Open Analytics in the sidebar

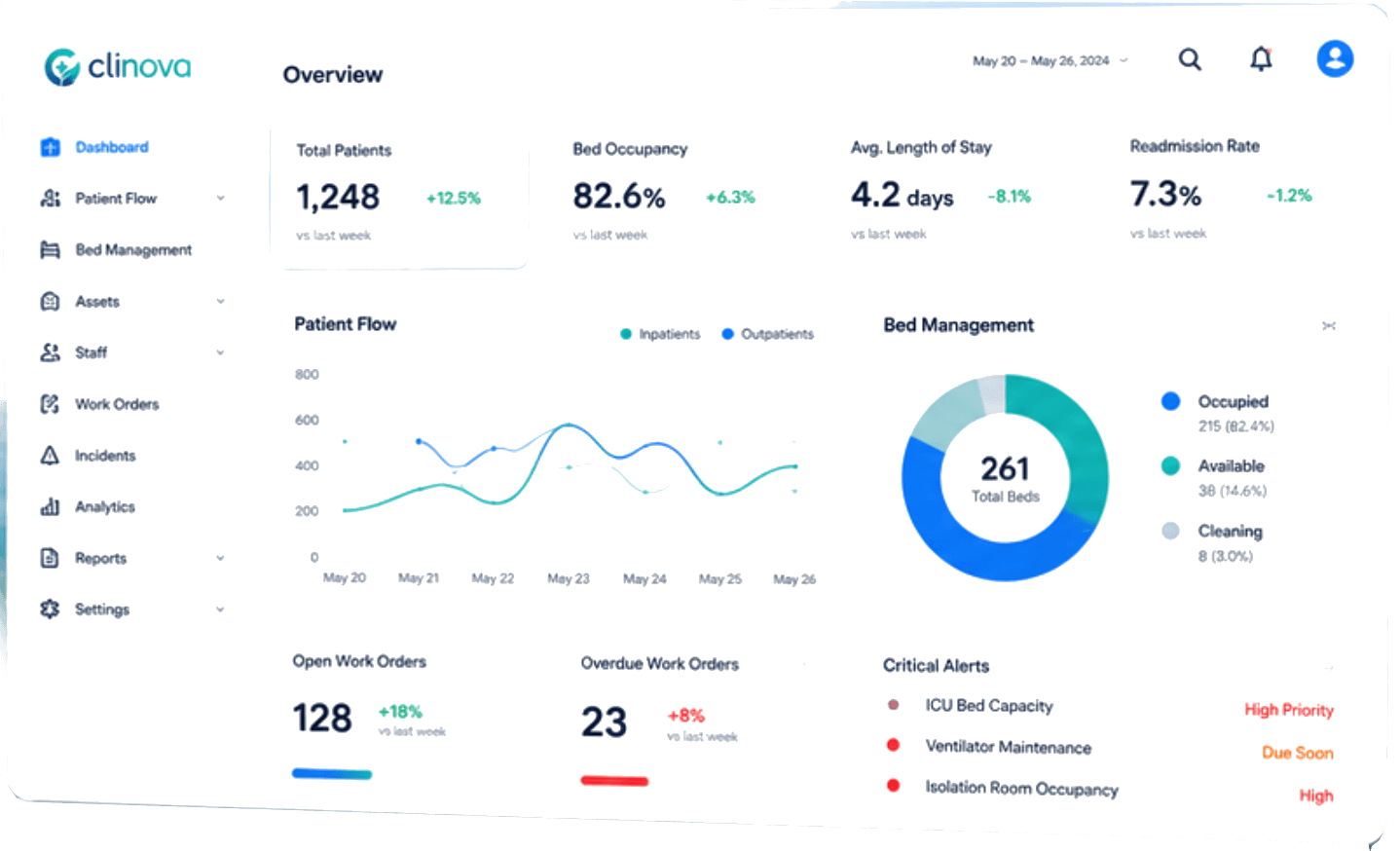pos(105,507)
